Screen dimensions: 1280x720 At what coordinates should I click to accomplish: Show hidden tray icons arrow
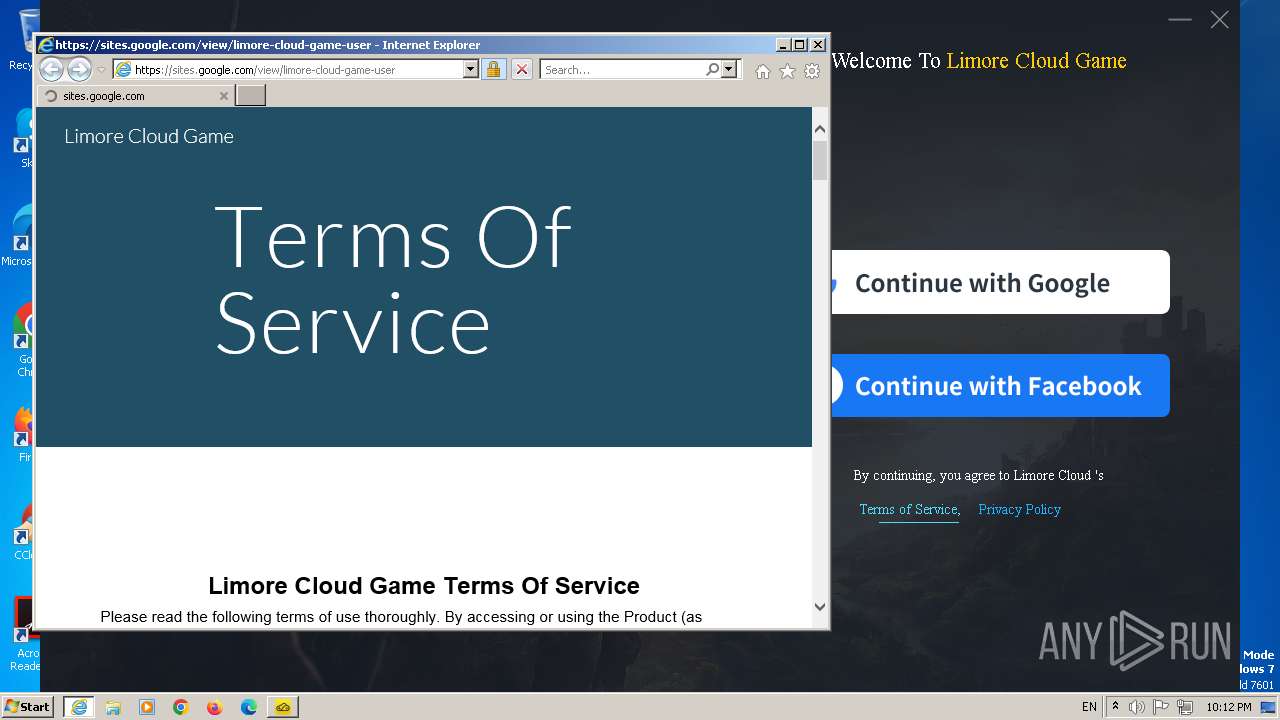click(x=1115, y=707)
